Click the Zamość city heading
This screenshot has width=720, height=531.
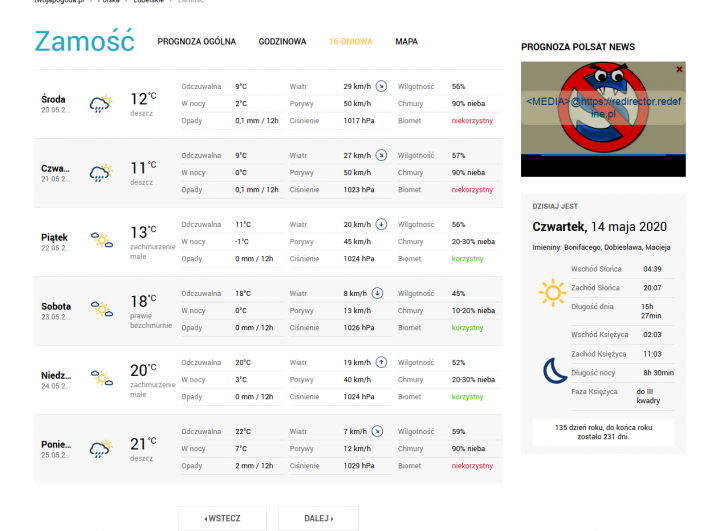pos(84,41)
